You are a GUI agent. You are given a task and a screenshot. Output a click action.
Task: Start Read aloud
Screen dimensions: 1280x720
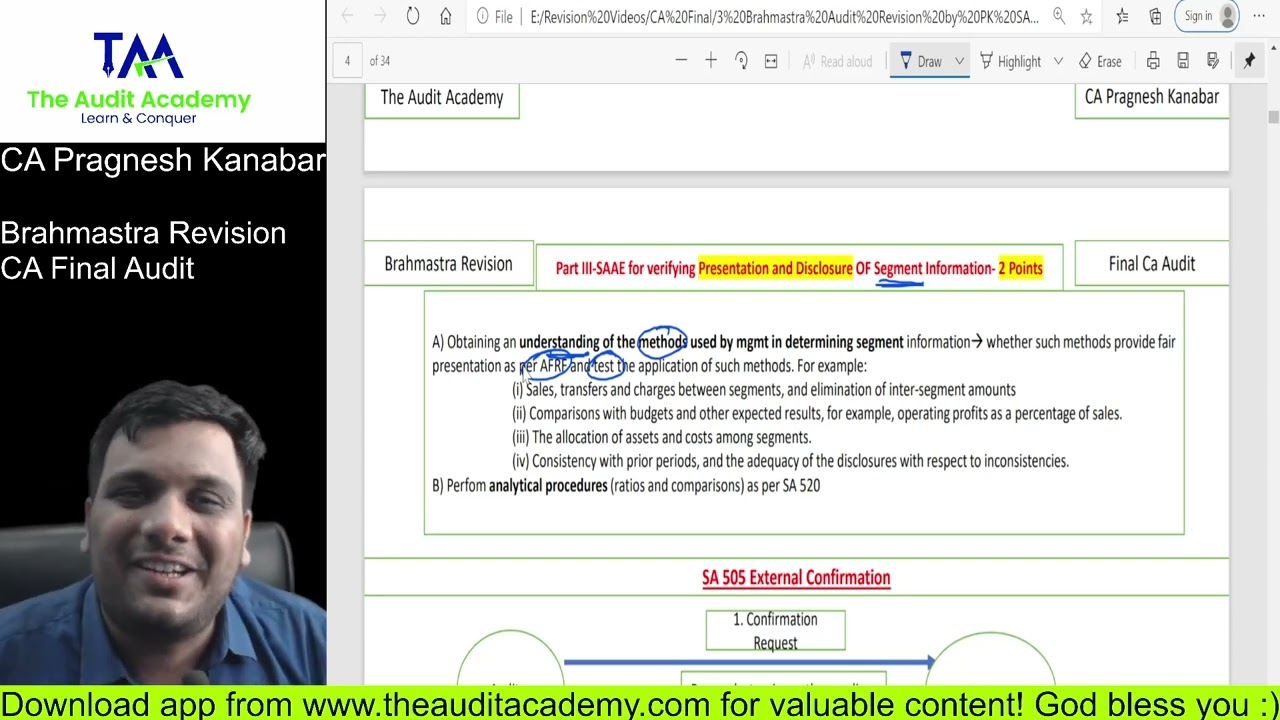(x=837, y=61)
